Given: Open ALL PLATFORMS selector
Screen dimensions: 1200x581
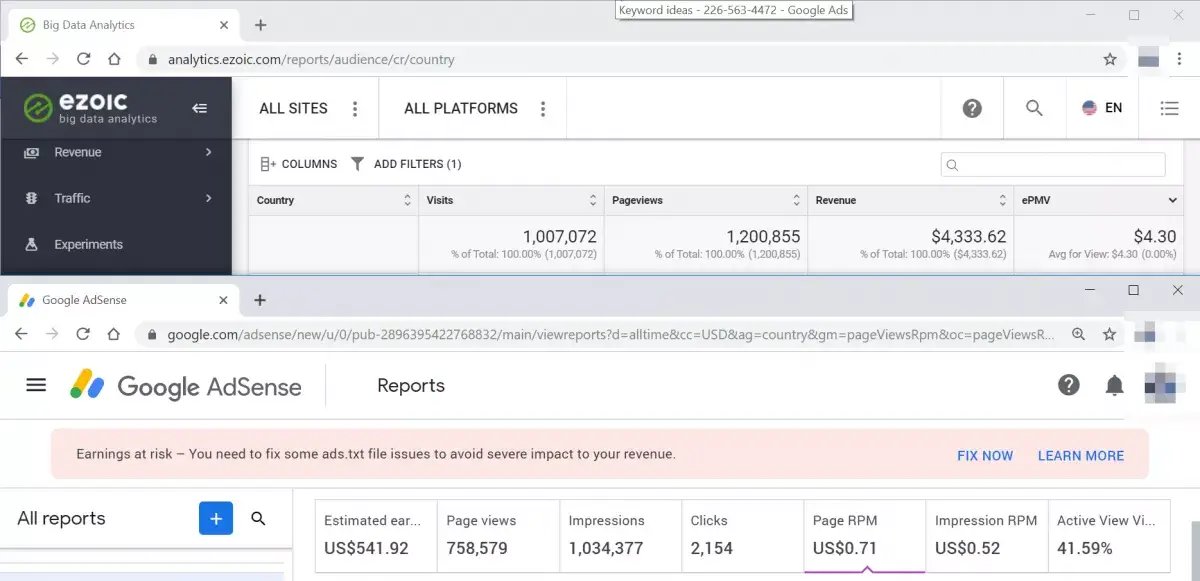Looking at the screenshot, I should (461, 108).
